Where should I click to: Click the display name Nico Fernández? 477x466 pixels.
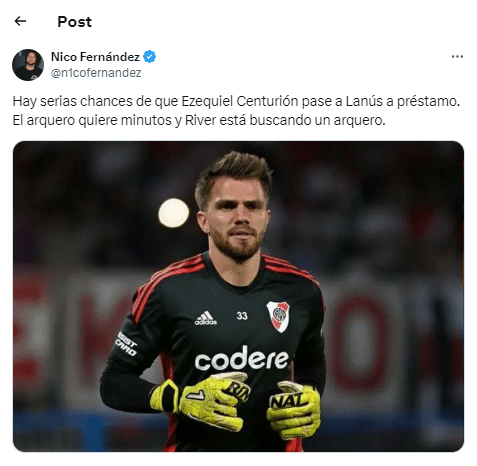point(95,57)
